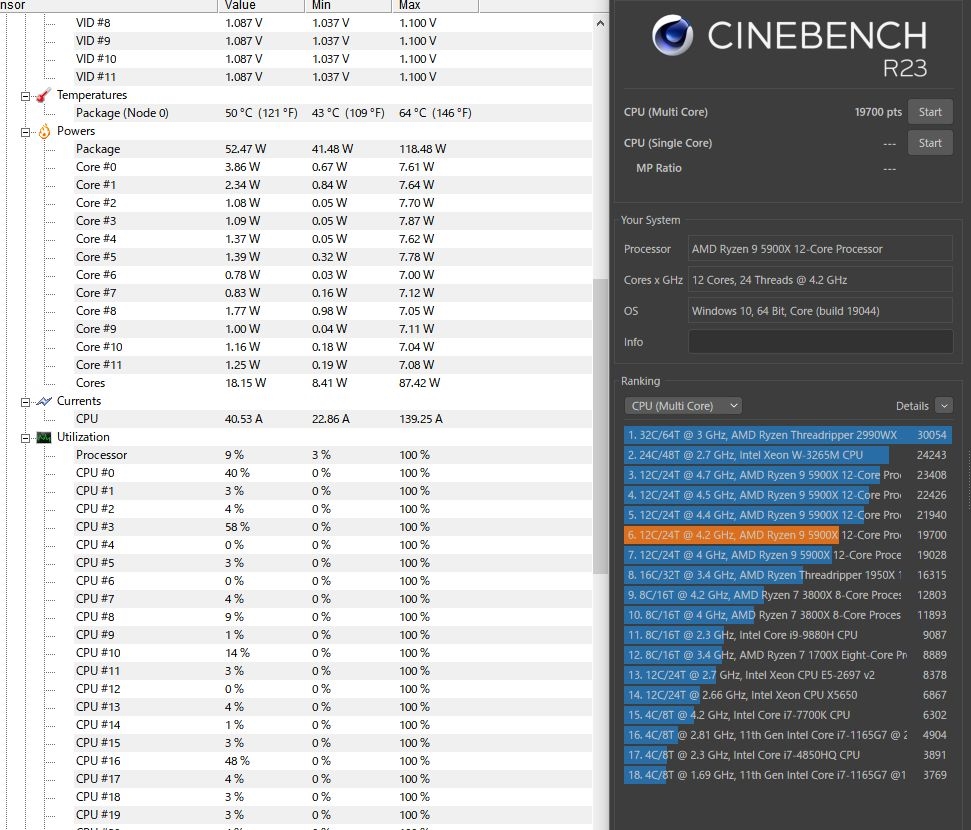Select ranking entry 18 with score 3769

788,775
